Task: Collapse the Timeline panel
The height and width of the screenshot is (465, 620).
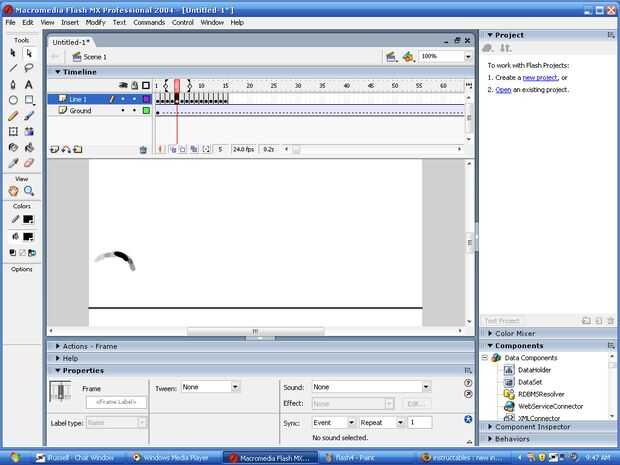Action: tap(58, 72)
